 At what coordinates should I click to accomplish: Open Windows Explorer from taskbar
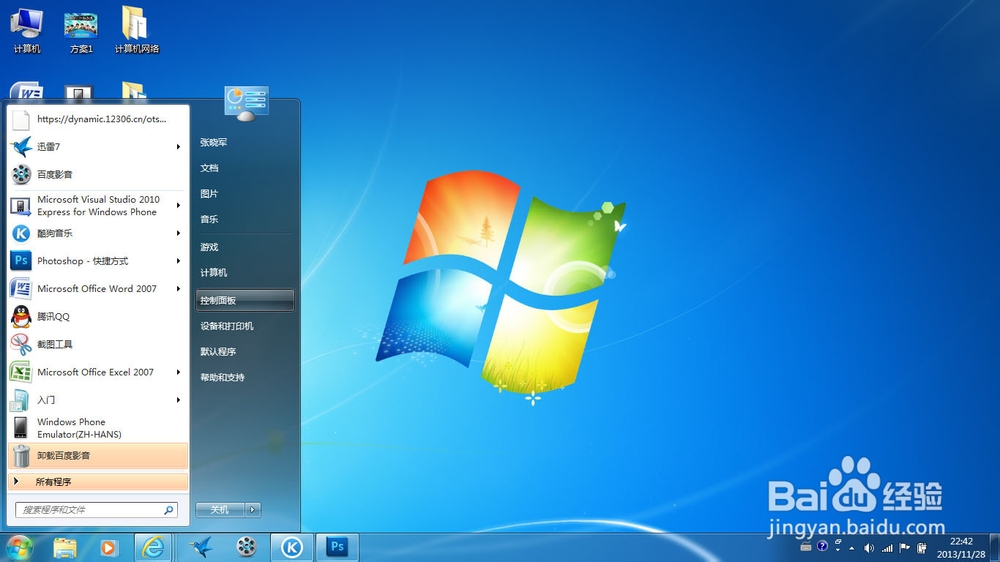point(65,547)
